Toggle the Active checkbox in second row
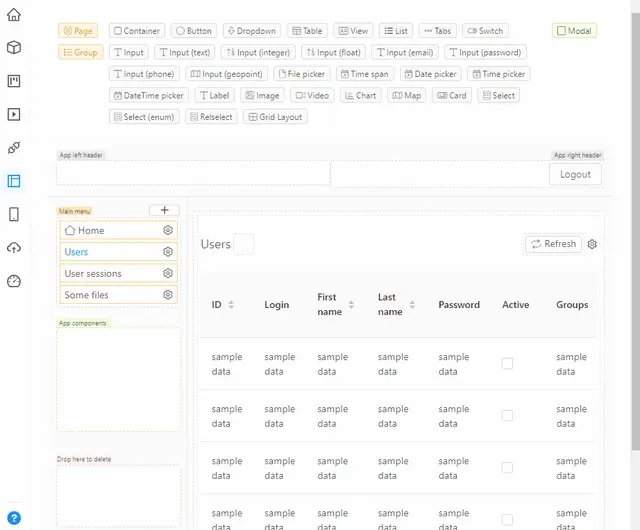 507,416
